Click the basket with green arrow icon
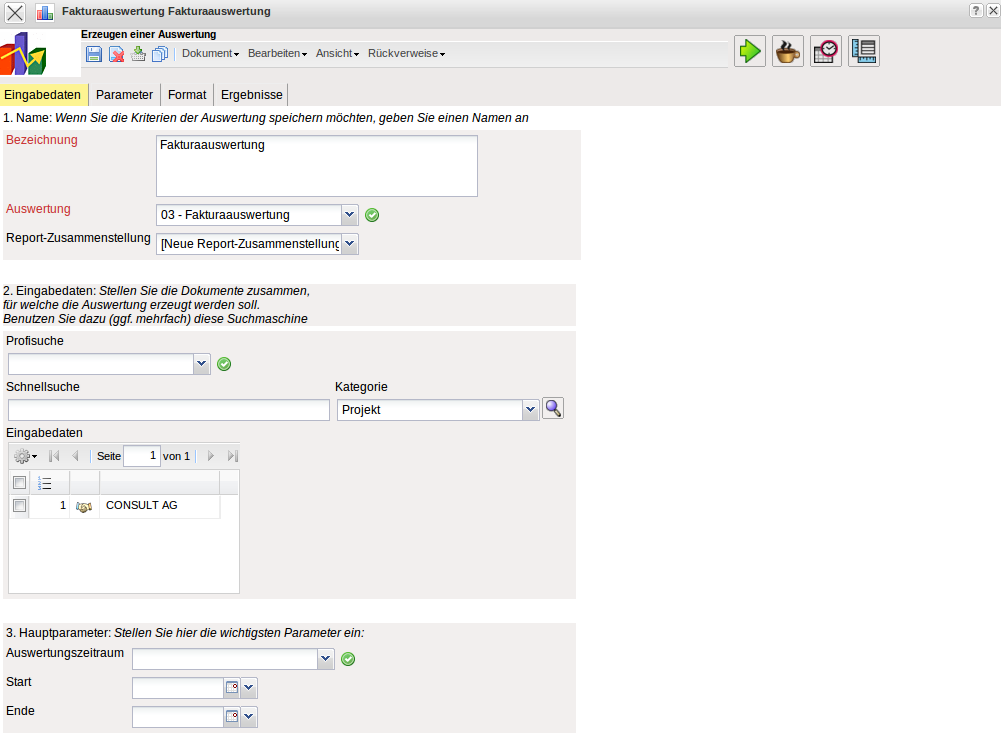 pyautogui.click(x=138, y=54)
